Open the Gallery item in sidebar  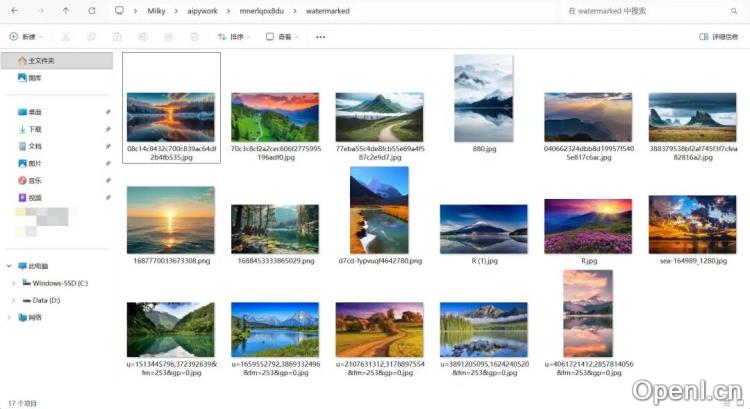click(34, 78)
